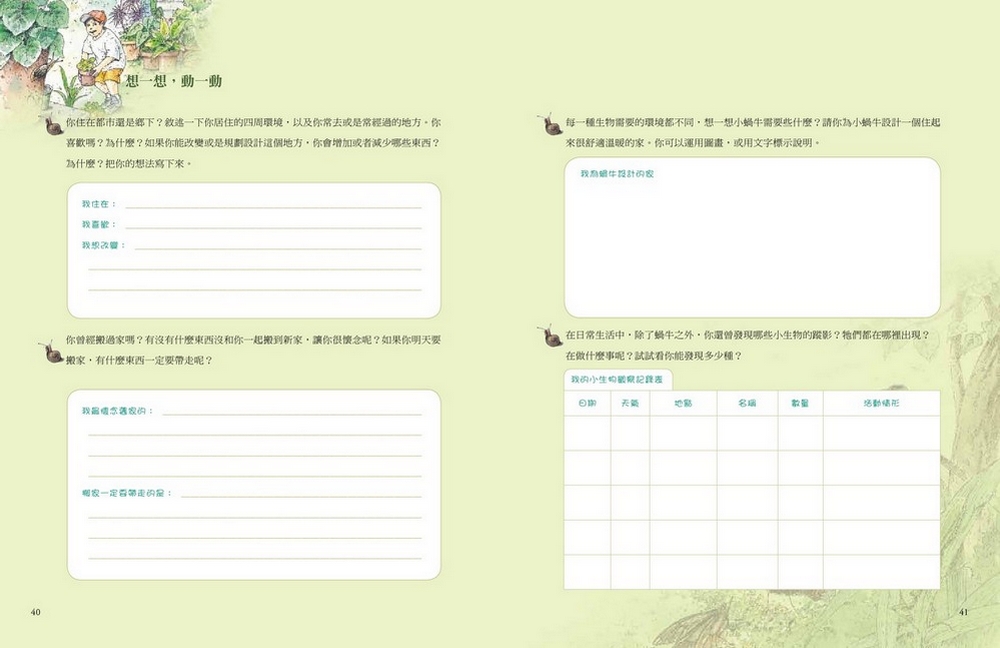The width and height of the screenshot is (1000, 648).
Task: Select the 我的小生物觀察記錄表 tab
Action: pyautogui.click(x=617, y=379)
